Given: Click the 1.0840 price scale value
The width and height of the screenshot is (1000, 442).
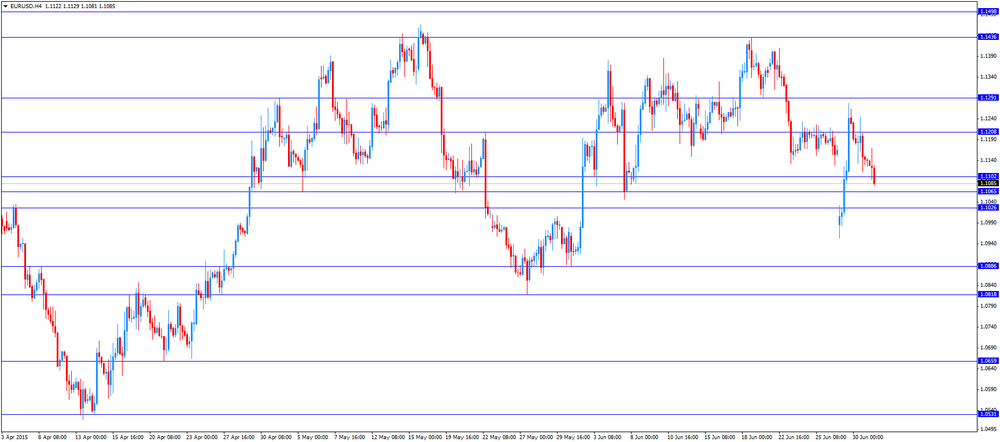Looking at the screenshot, I should tap(989, 285).
